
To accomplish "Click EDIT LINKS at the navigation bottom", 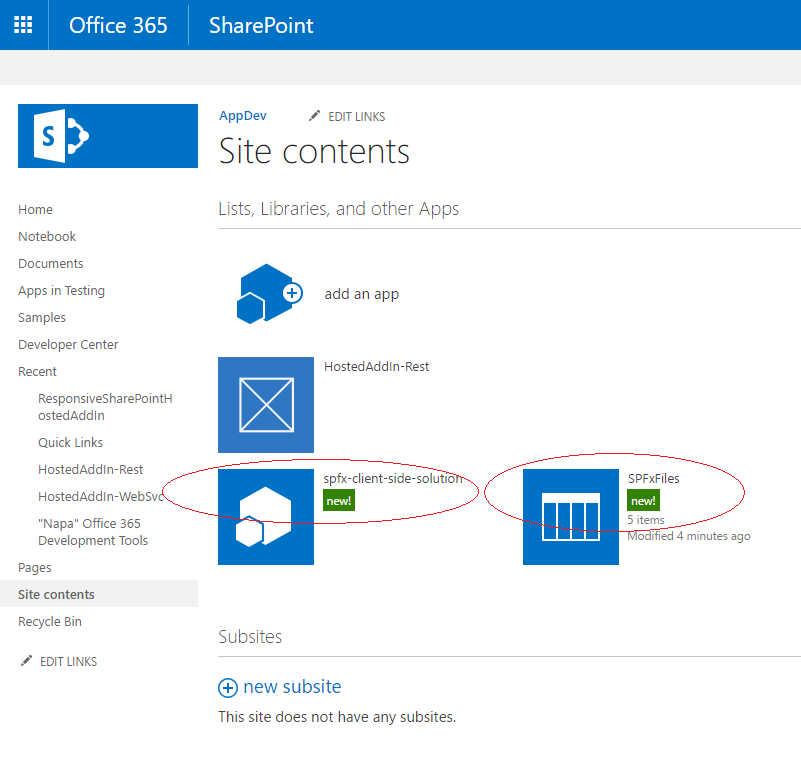I will [69, 661].
